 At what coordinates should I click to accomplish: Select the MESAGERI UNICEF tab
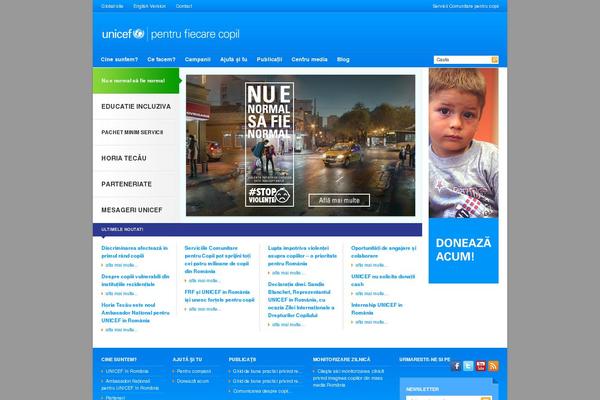(x=136, y=210)
